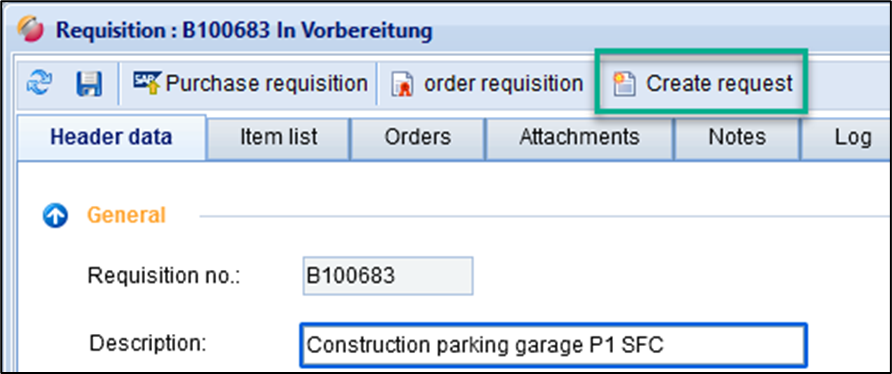Click the blue refresh arrows icon
Viewport: 892px width, 374px height.
coord(39,84)
